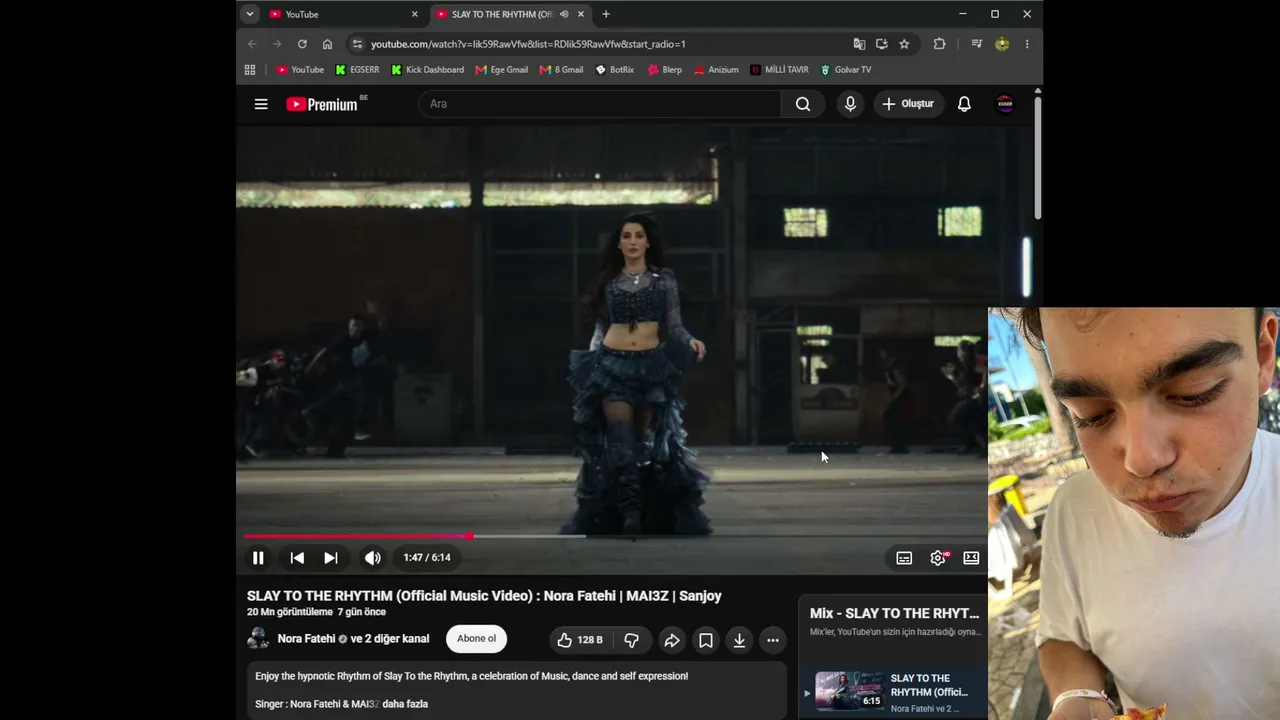Image resolution: width=1280 pixels, height=720 pixels.
Task: Toggle subtitles on the video
Action: point(904,558)
